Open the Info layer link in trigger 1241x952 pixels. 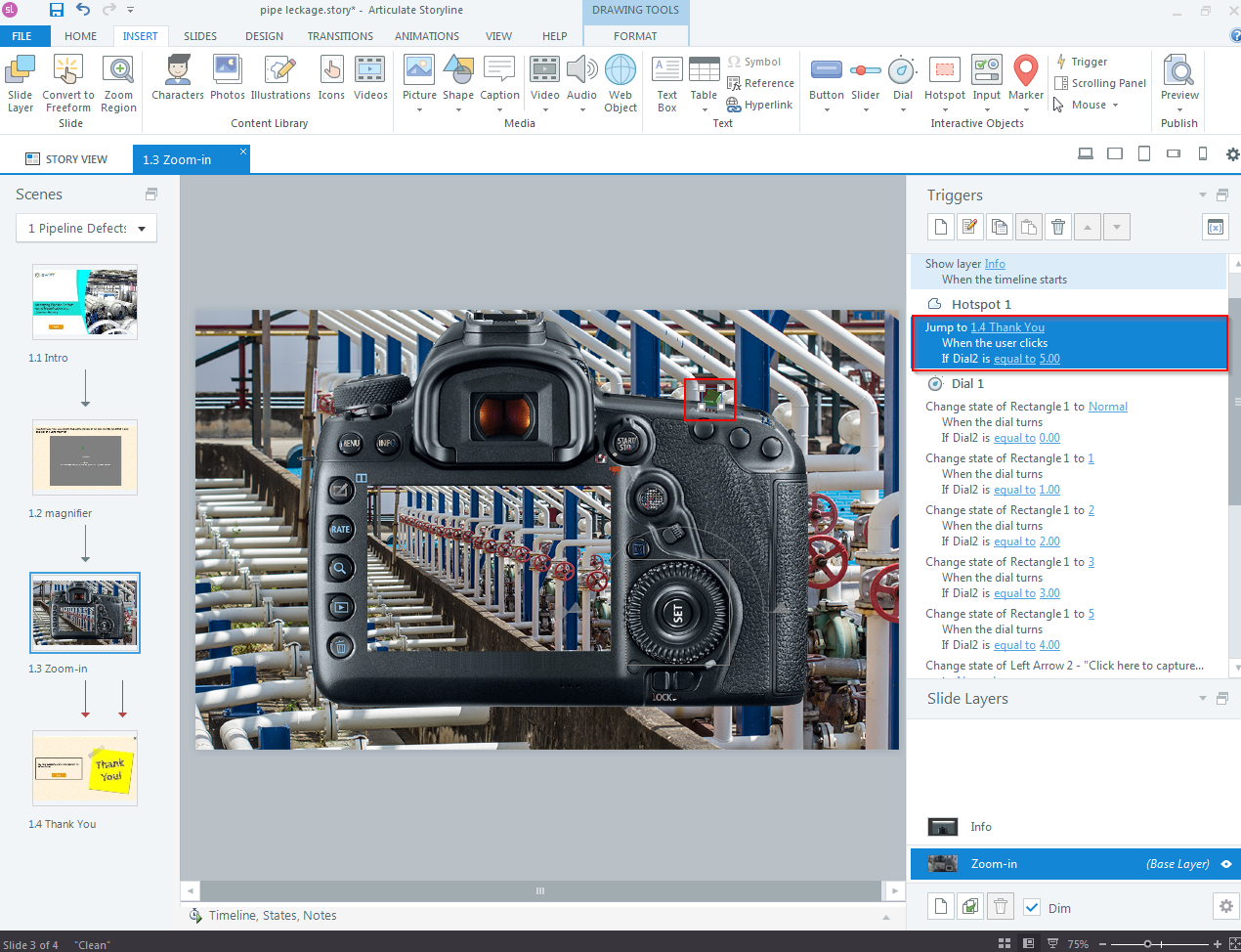coord(995,264)
